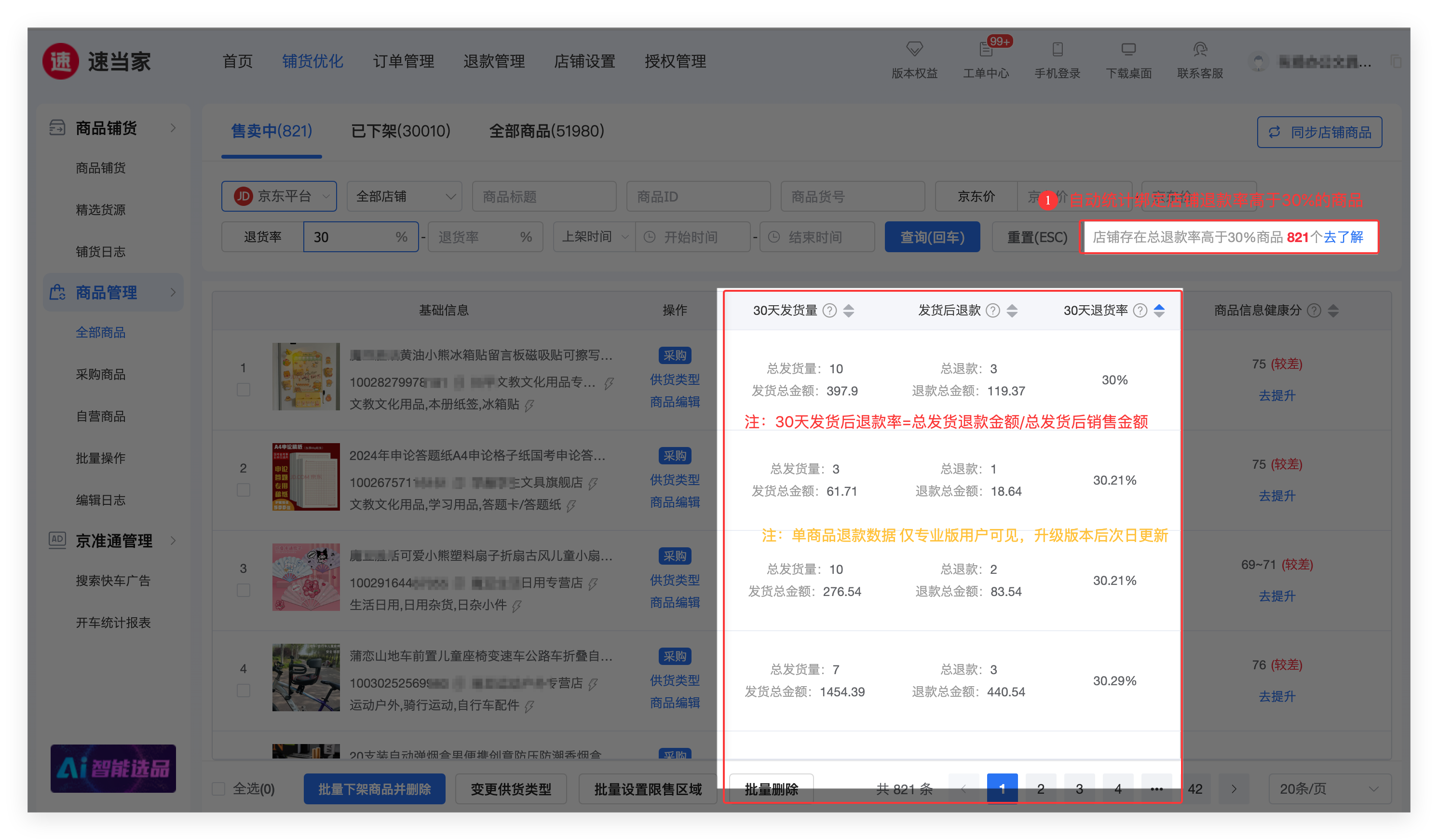This screenshot has width=1438, height=840.
Task: Open the 京东平台 platform dropdown
Action: pyautogui.click(x=279, y=196)
